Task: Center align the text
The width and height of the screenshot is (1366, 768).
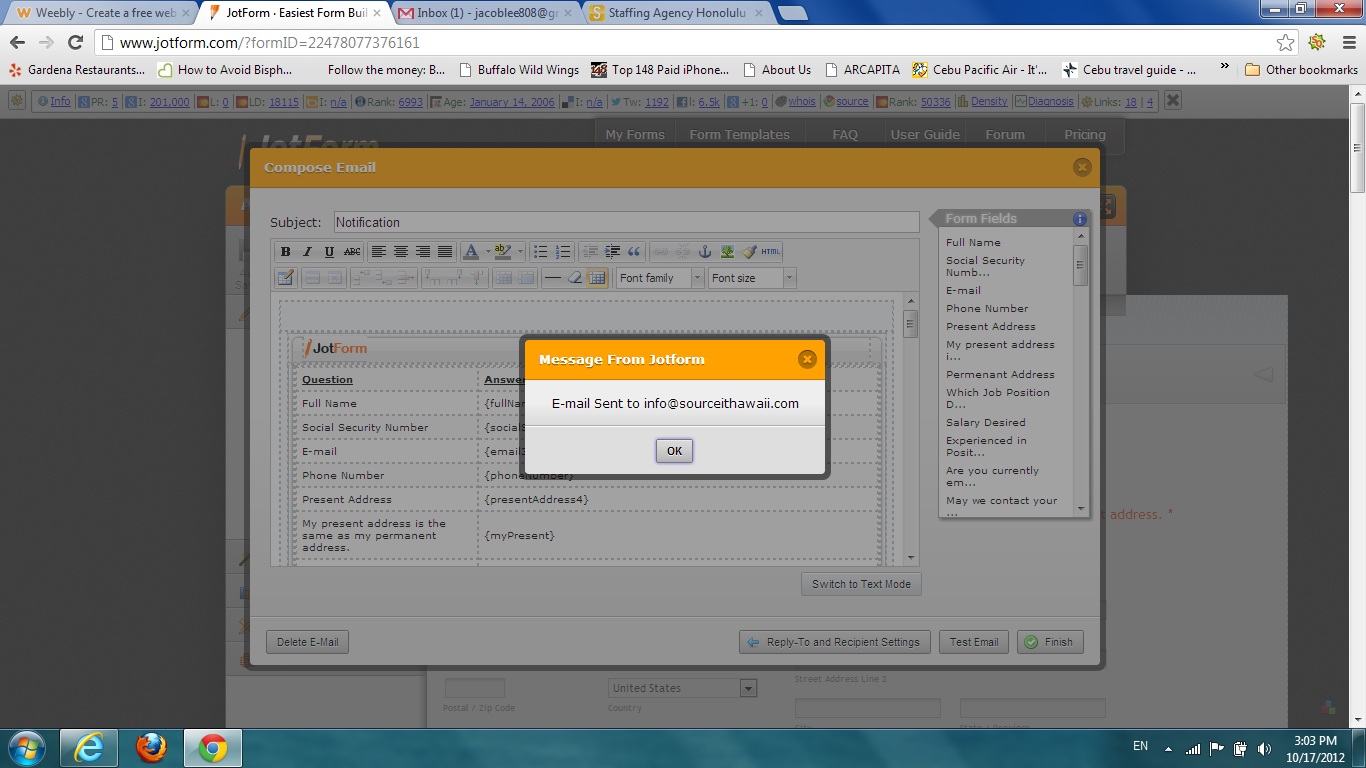Action: click(401, 252)
